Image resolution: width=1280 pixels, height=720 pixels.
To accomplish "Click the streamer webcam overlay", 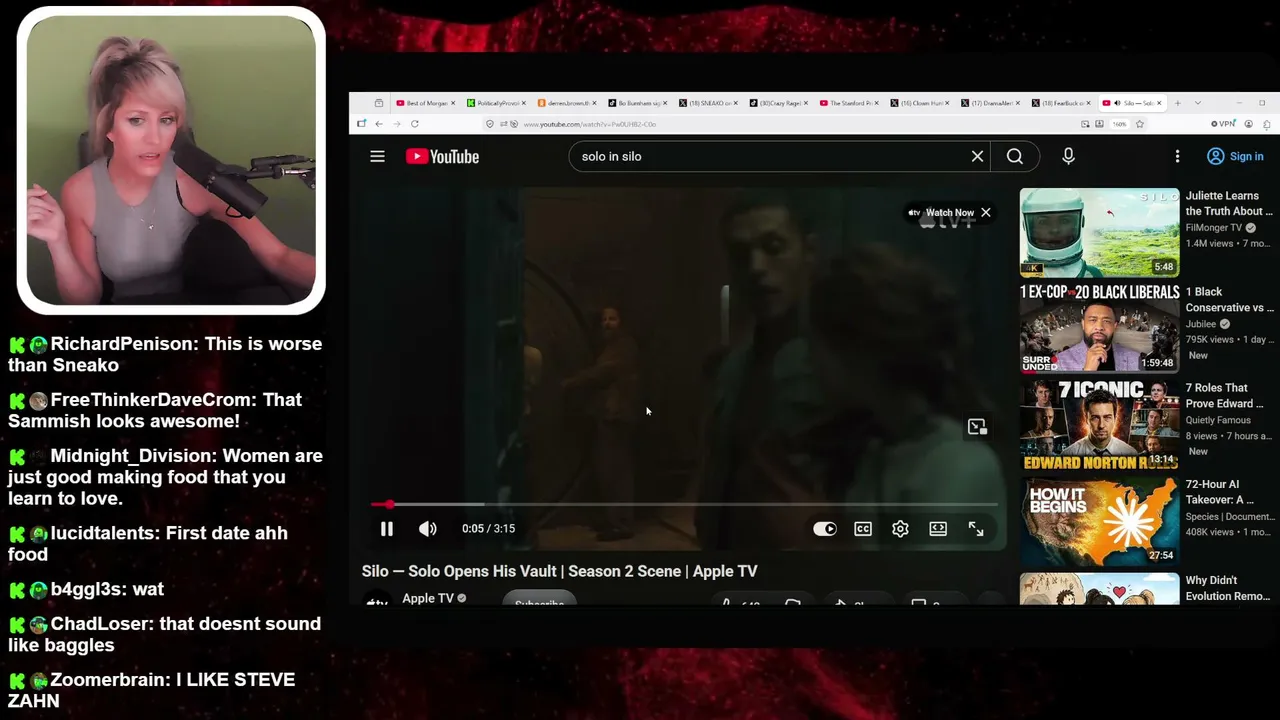I will point(171,160).
